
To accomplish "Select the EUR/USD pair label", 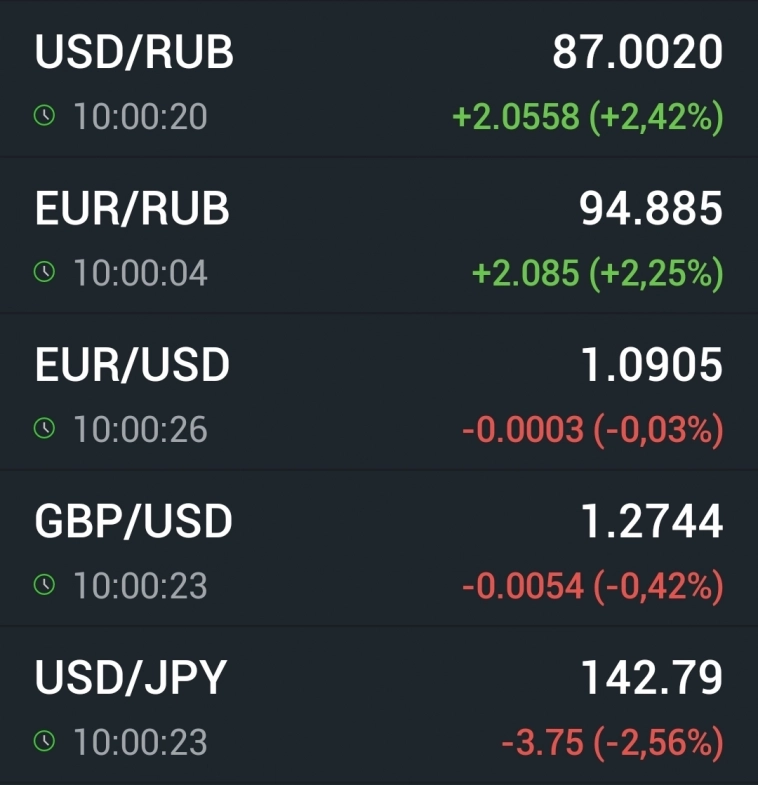I will 132,365.
